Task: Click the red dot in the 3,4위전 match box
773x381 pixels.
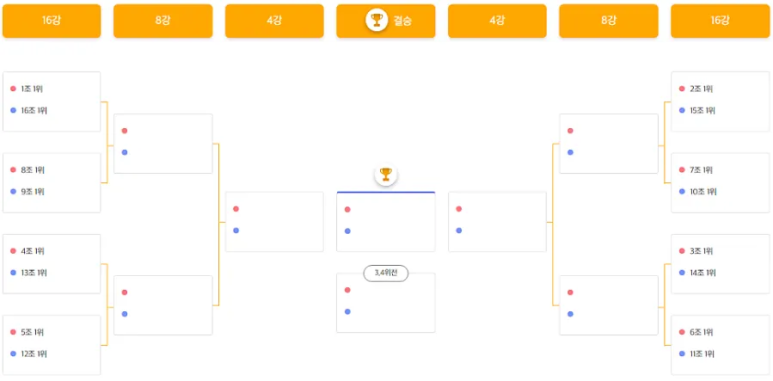Action: coord(348,290)
